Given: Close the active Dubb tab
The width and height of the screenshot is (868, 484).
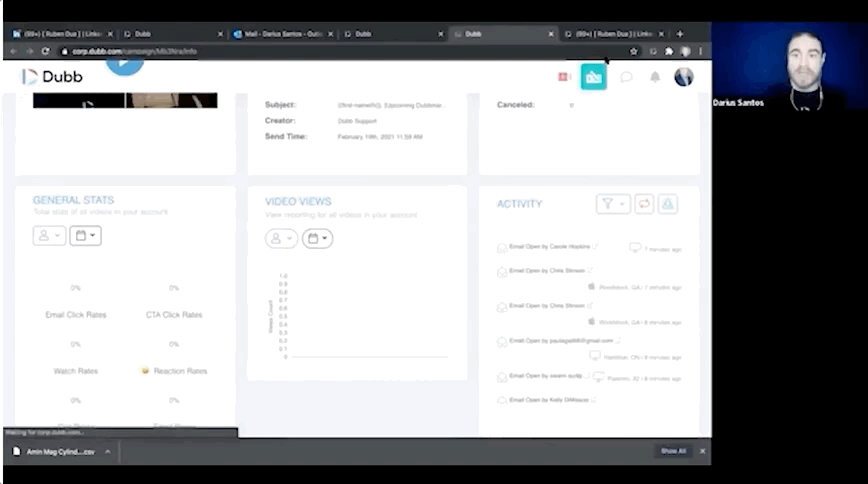Looking at the screenshot, I should [x=551, y=34].
